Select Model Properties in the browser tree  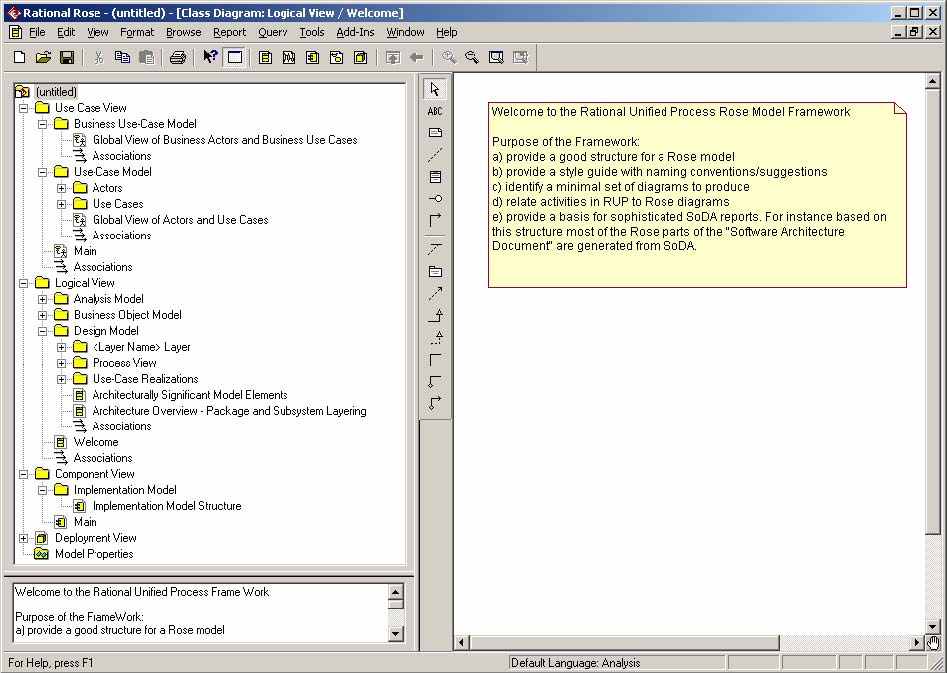pos(94,554)
